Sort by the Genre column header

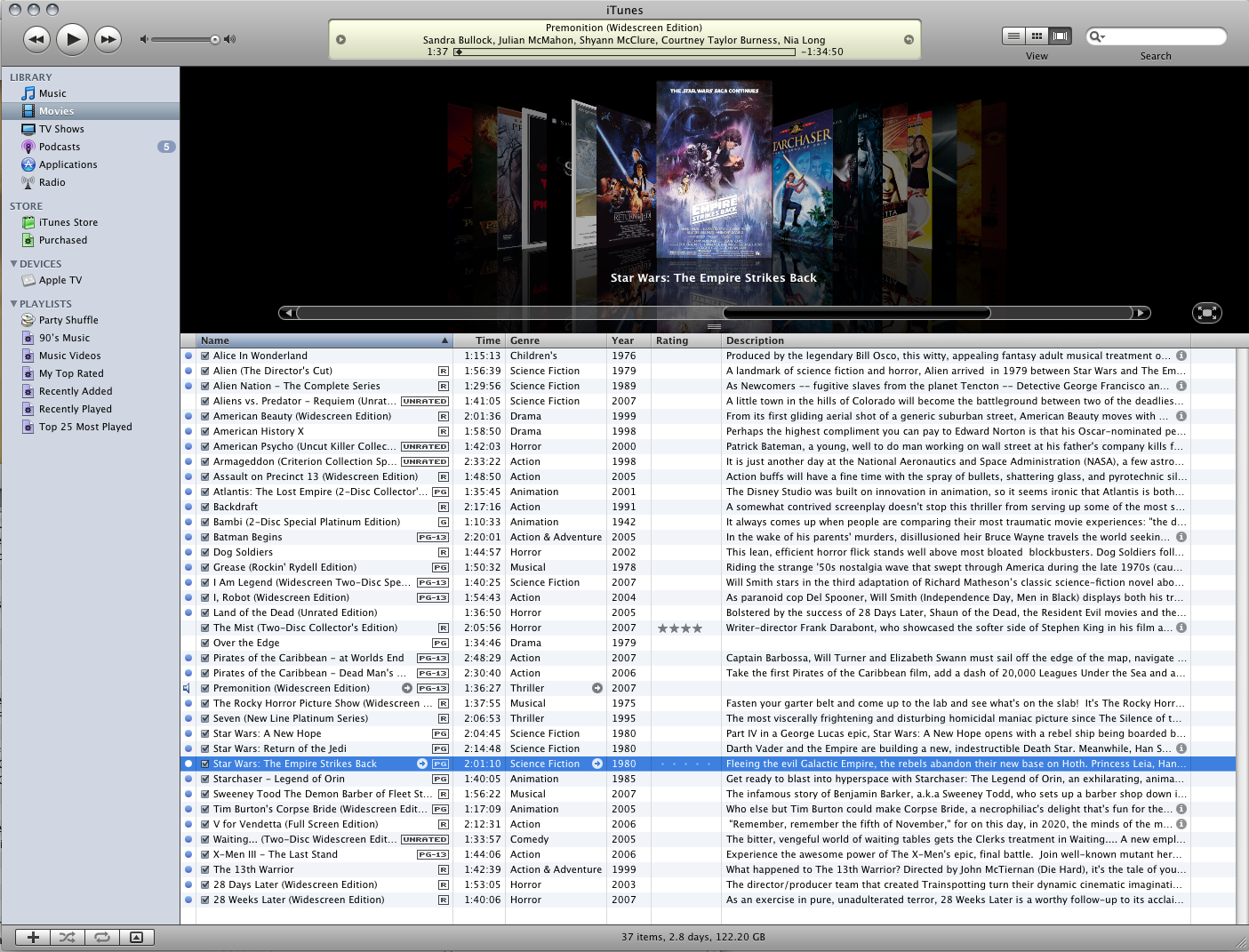coord(556,340)
